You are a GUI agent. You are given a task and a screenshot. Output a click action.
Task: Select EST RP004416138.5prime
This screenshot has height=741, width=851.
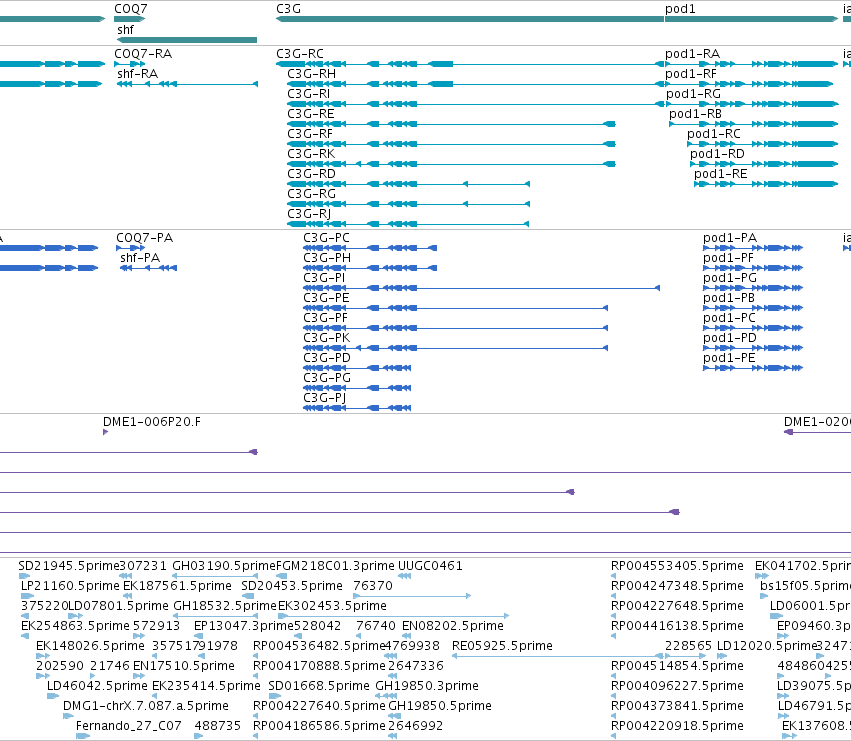677,626
